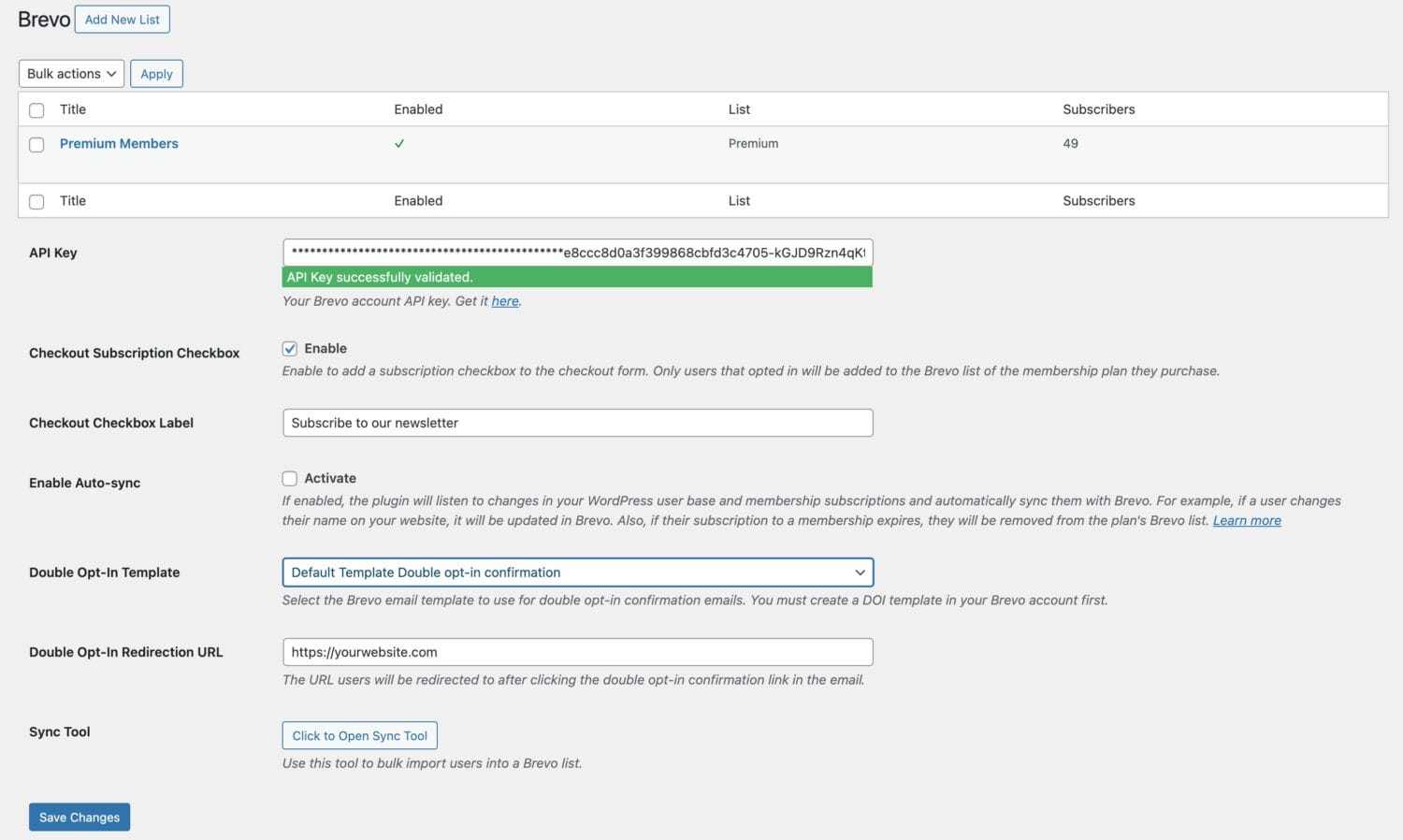Toggle the select-all checkbox in table header
The height and width of the screenshot is (840, 1403).
click(x=36, y=110)
